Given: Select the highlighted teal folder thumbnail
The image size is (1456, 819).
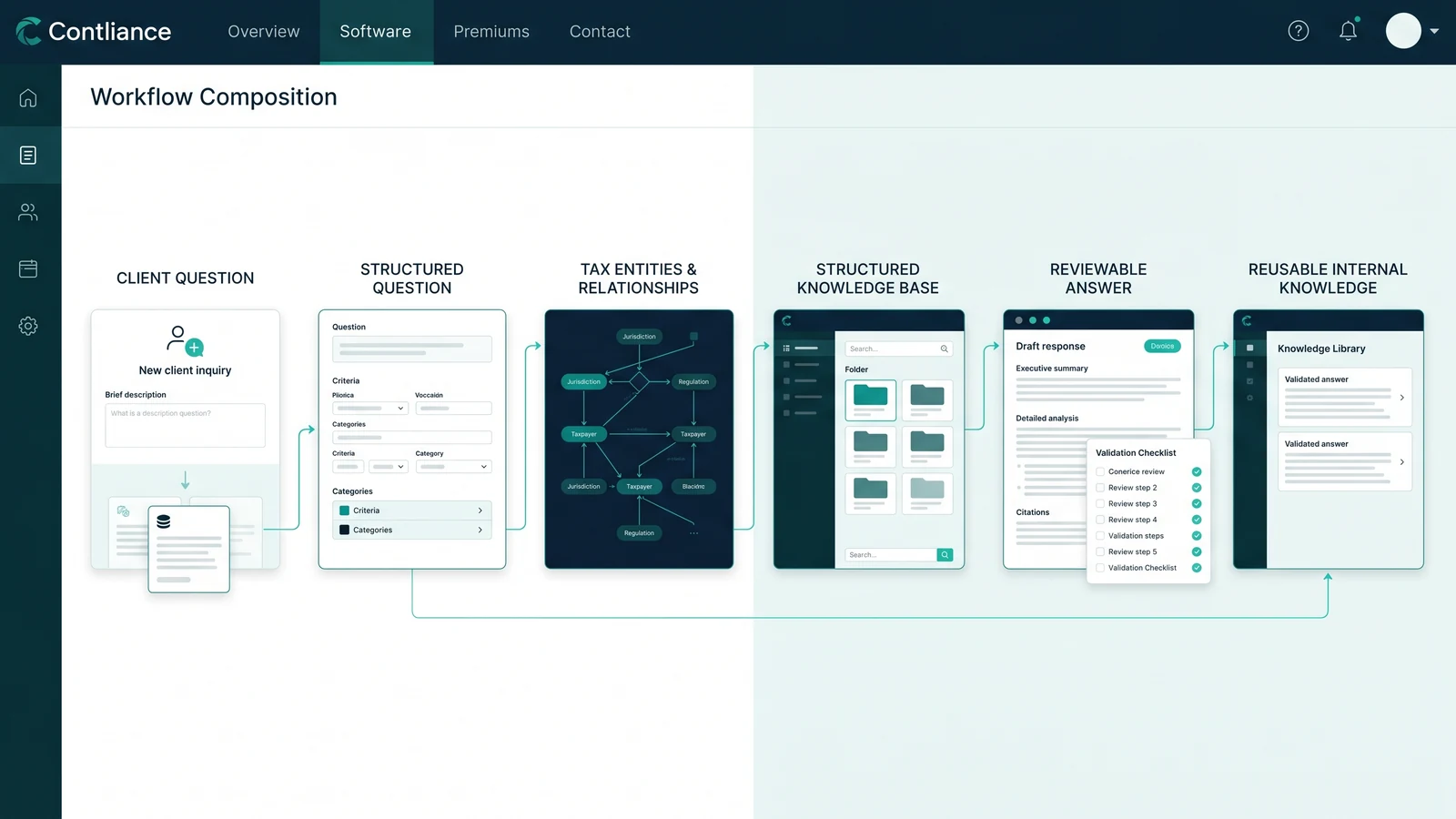Looking at the screenshot, I should 871,399.
